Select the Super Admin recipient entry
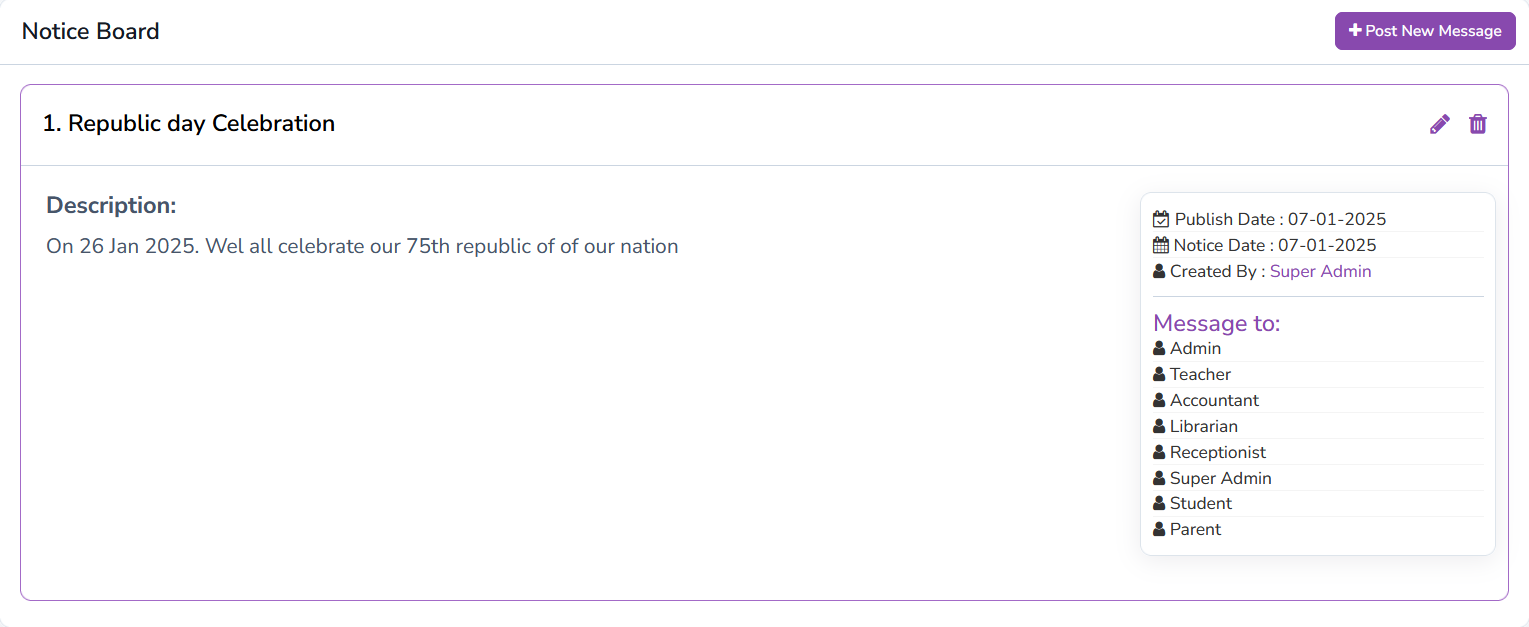This screenshot has height=627, width=1529. tap(1220, 478)
